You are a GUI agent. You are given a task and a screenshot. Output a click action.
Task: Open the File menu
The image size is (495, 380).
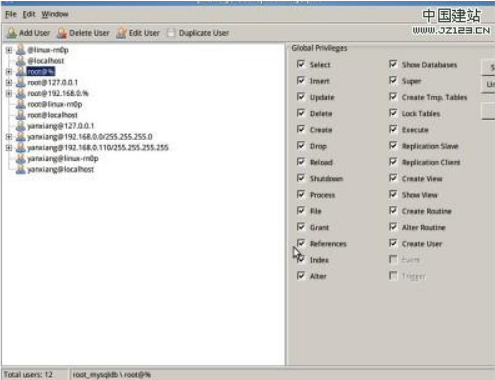click(x=11, y=14)
